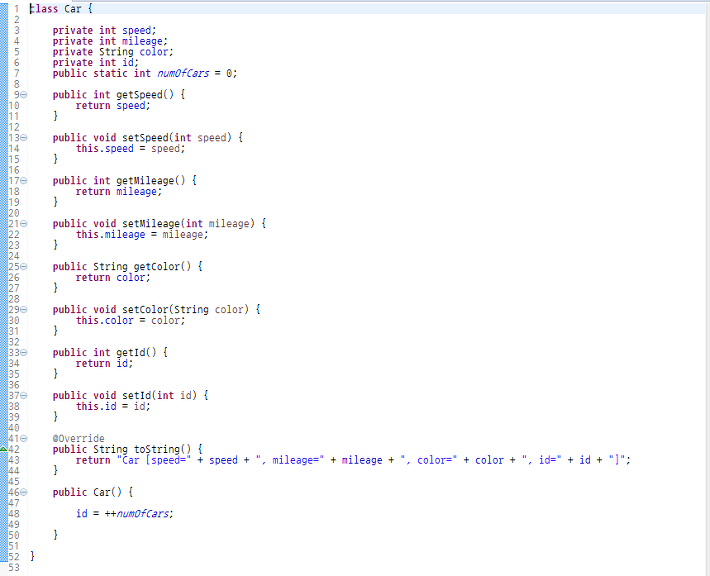
Task: Click 'public int getId()' method signature
Action: point(110,352)
